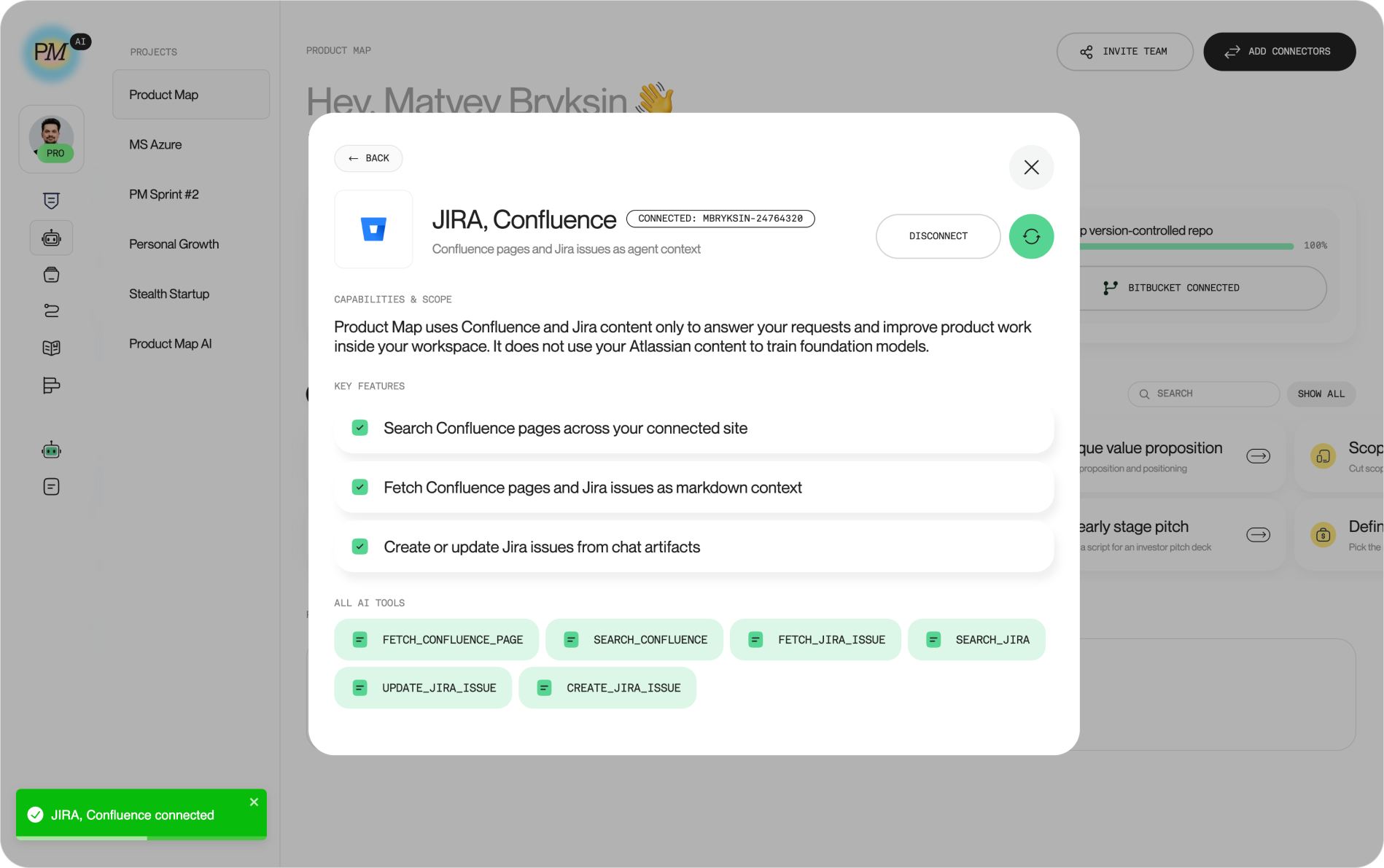Open the PM Sprint #2 project

164,194
